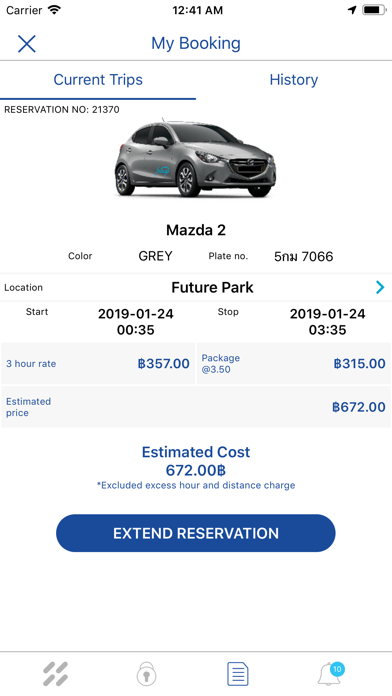Tap the battery icon in status bar

374,10
